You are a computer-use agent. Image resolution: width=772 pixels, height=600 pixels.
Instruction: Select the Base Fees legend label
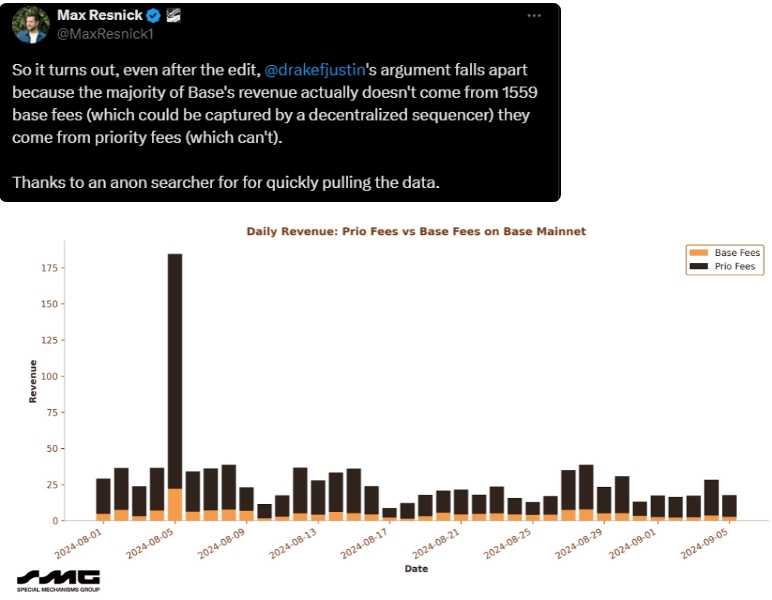pos(737,253)
